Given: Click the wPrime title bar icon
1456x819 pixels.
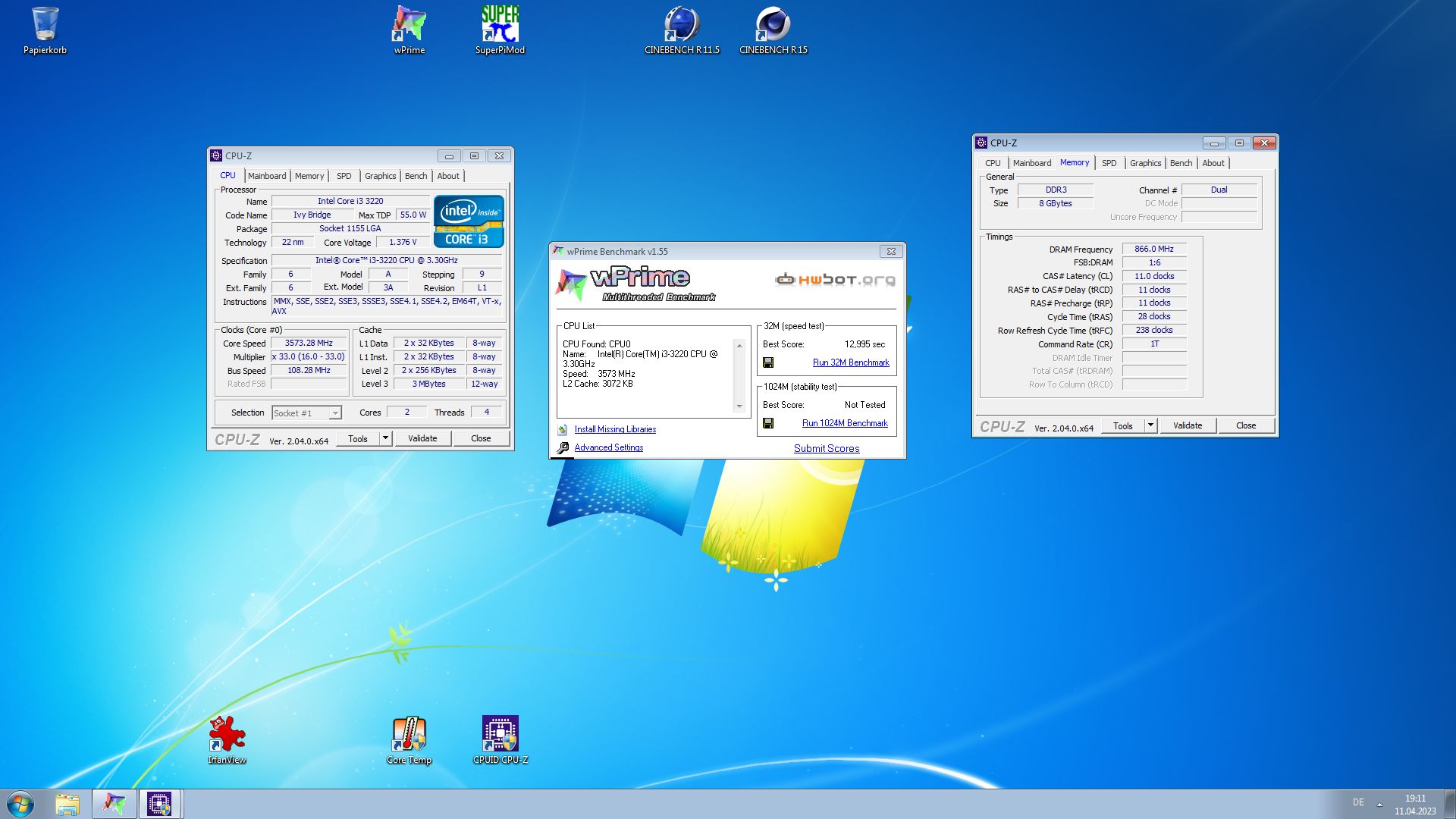Looking at the screenshot, I should [x=559, y=251].
